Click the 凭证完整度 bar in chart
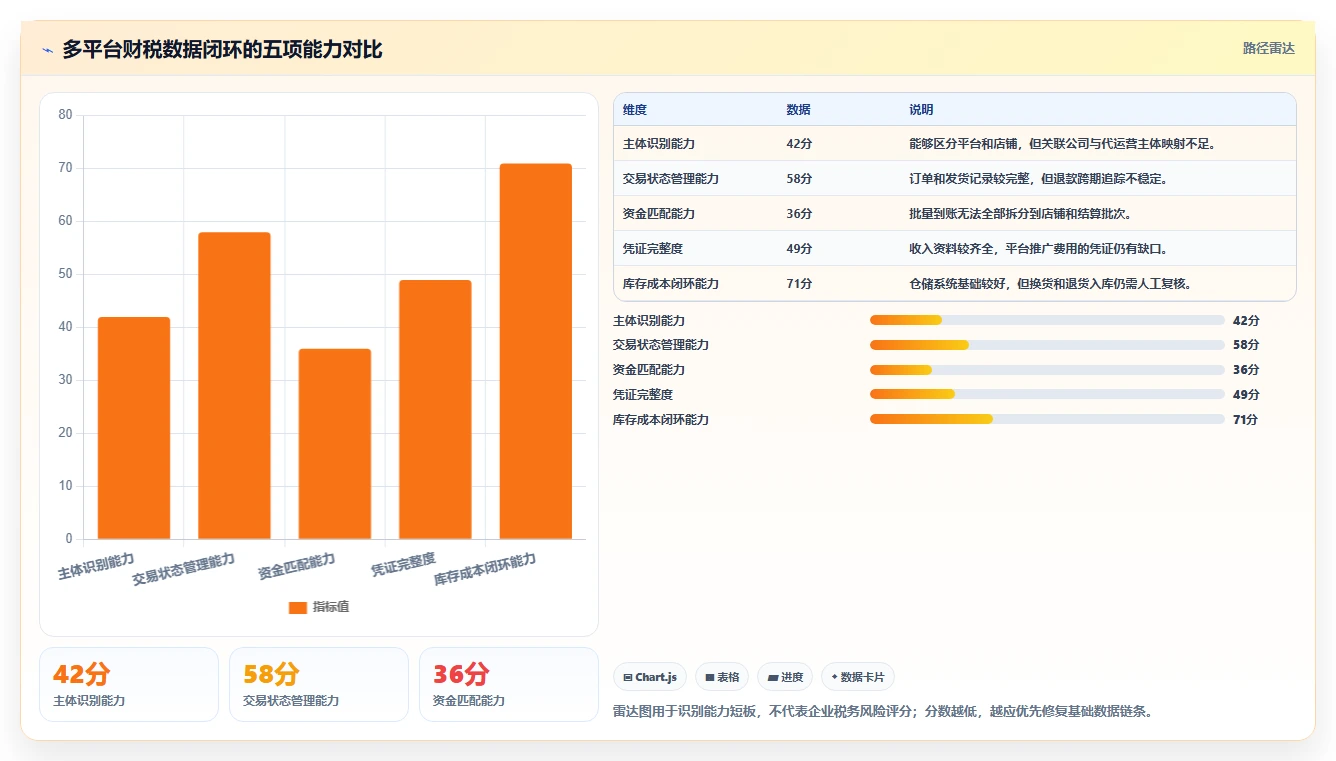The image size is (1336, 761). click(x=435, y=409)
